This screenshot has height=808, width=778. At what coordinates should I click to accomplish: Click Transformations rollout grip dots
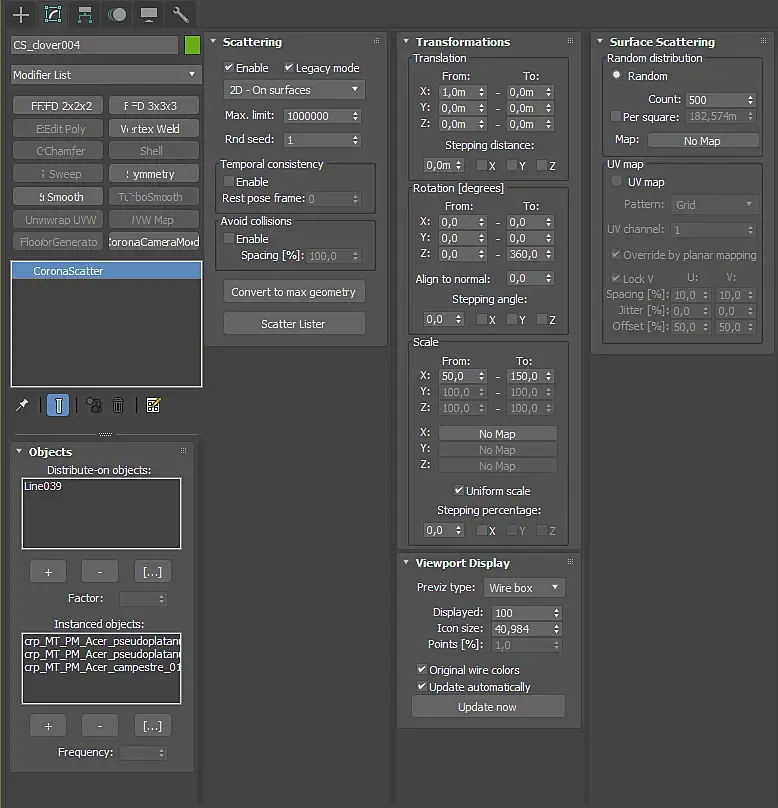coord(570,41)
